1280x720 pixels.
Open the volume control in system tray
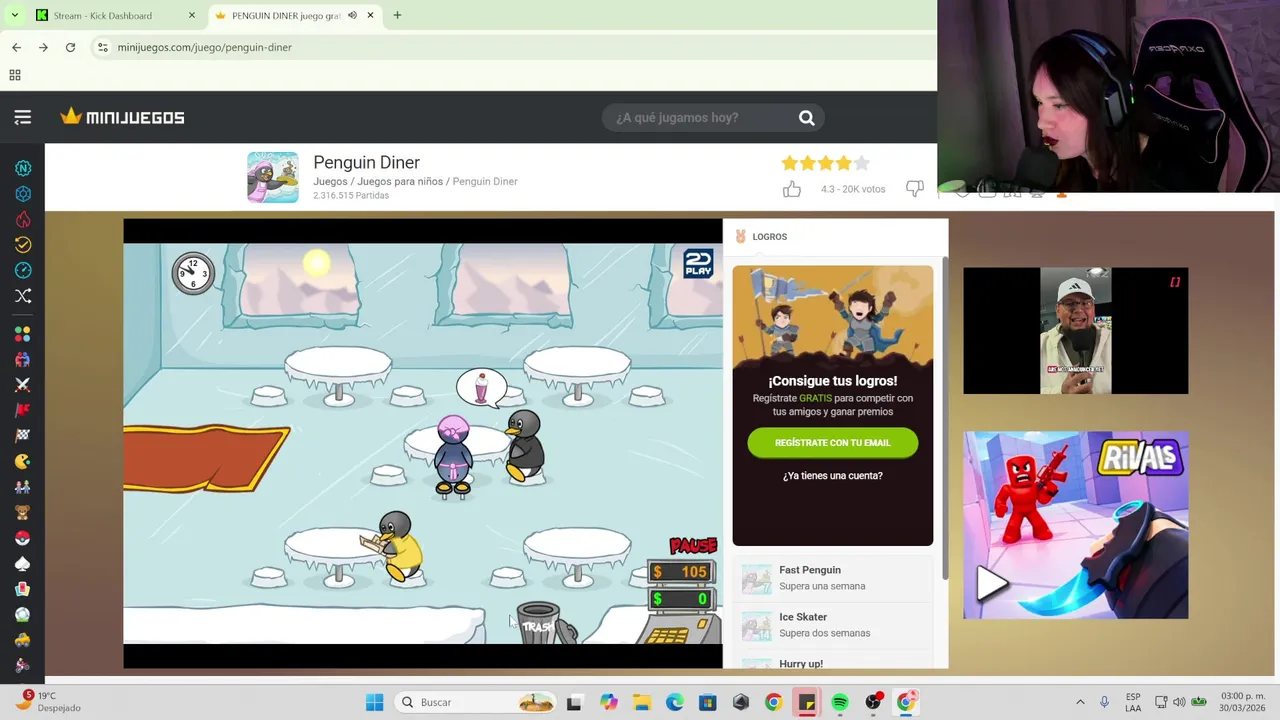tap(1179, 702)
